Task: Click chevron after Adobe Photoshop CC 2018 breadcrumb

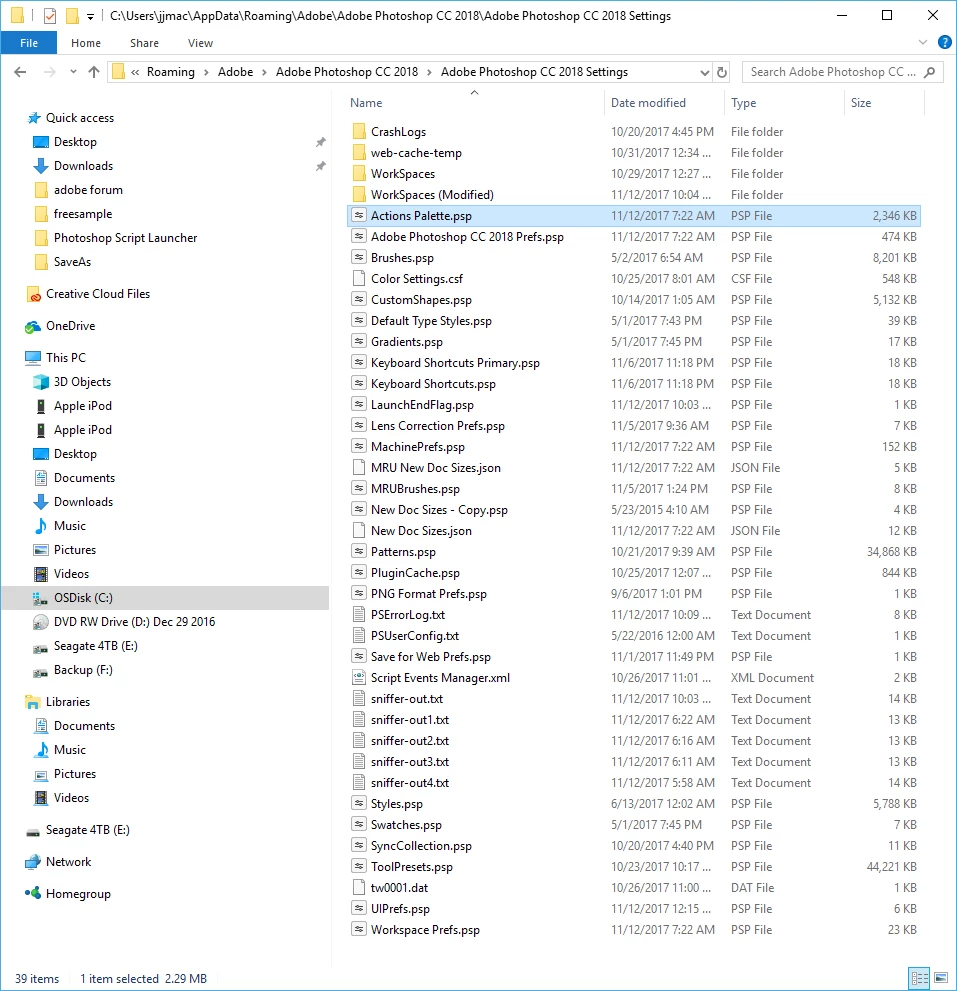Action: click(x=429, y=72)
